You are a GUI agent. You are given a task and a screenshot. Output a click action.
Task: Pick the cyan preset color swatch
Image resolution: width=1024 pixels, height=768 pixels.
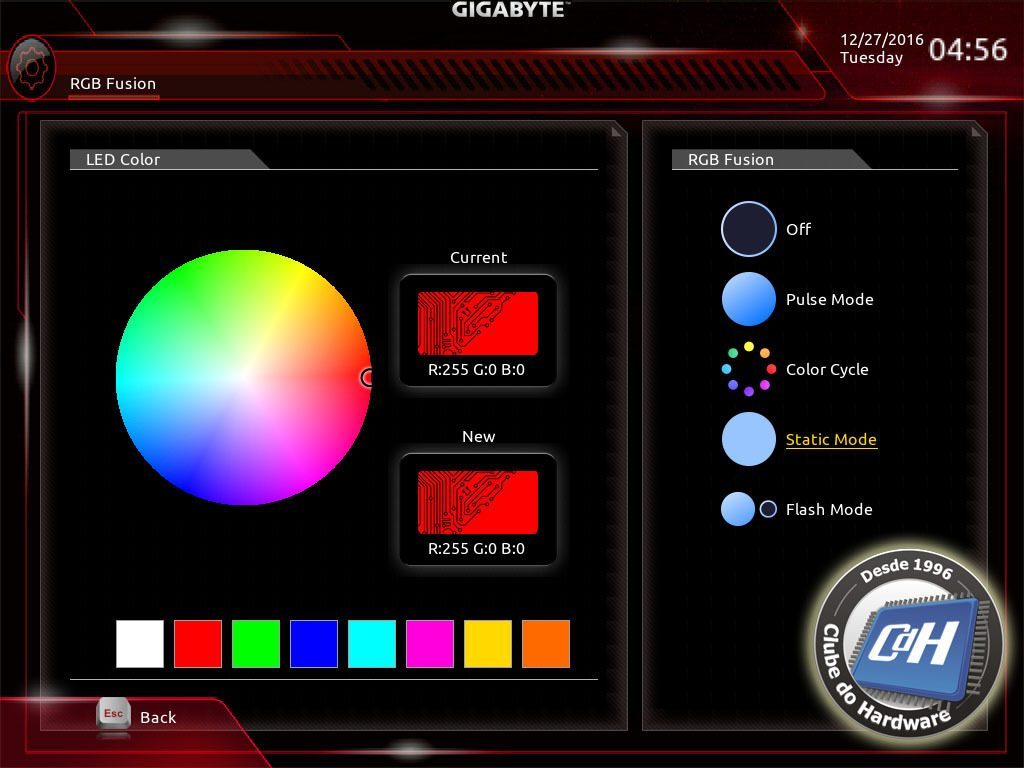pos(372,644)
